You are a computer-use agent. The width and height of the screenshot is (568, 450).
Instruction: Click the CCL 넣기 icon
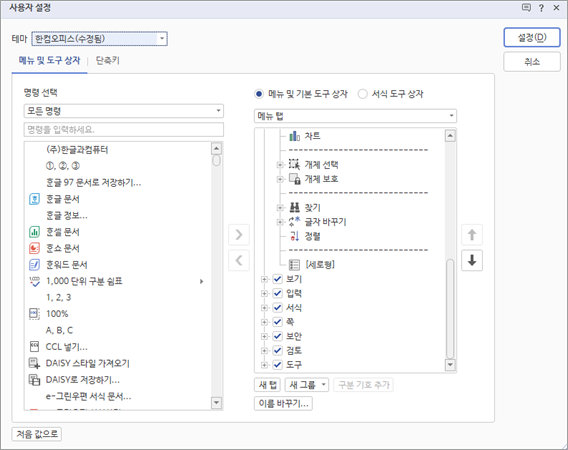click(34, 347)
